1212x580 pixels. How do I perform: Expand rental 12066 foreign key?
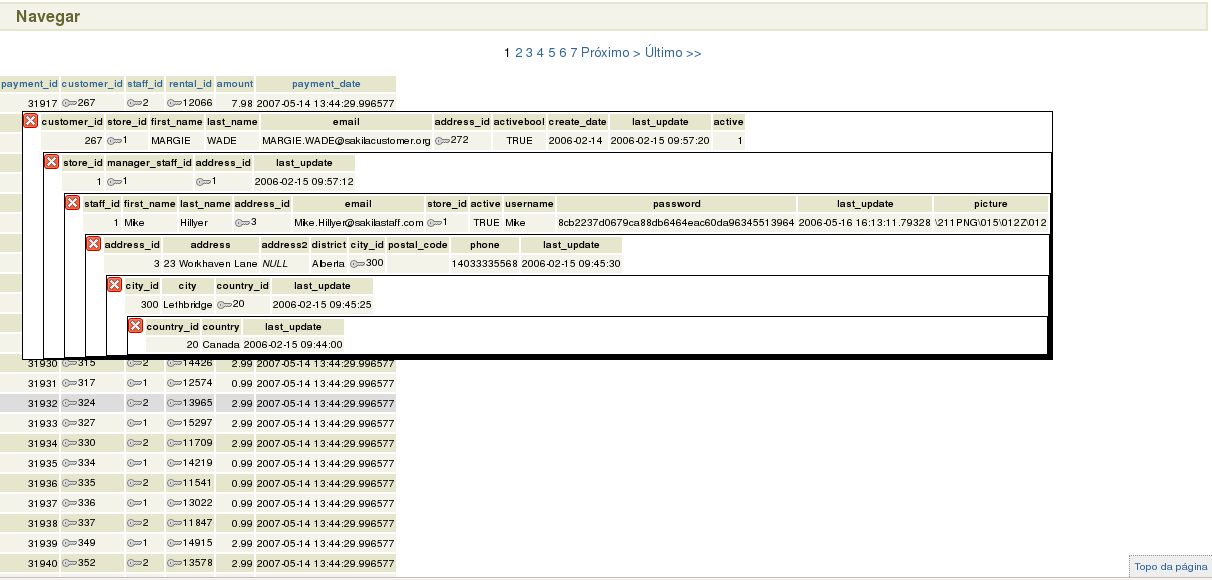174,103
